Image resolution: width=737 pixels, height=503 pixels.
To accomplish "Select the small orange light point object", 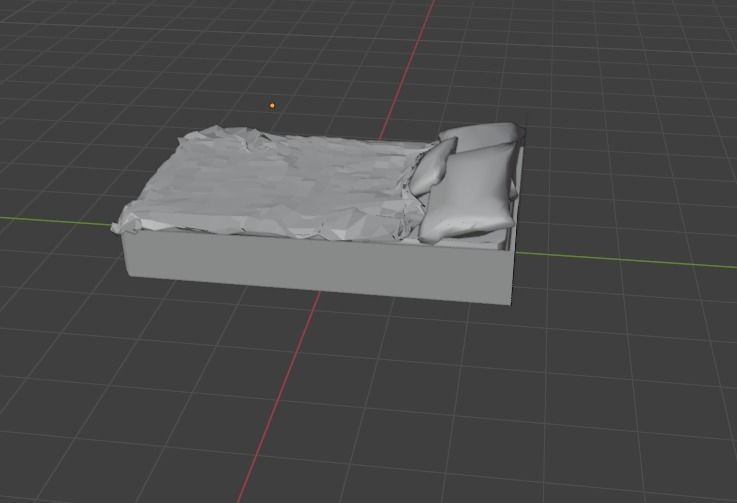I will [x=272, y=106].
